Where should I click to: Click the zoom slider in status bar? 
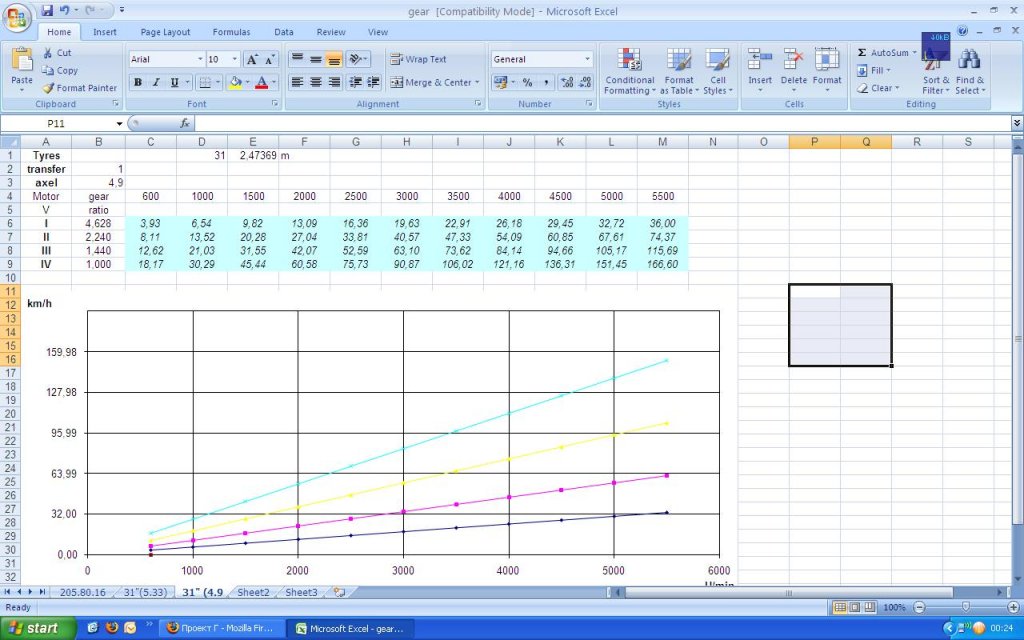click(x=964, y=607)
